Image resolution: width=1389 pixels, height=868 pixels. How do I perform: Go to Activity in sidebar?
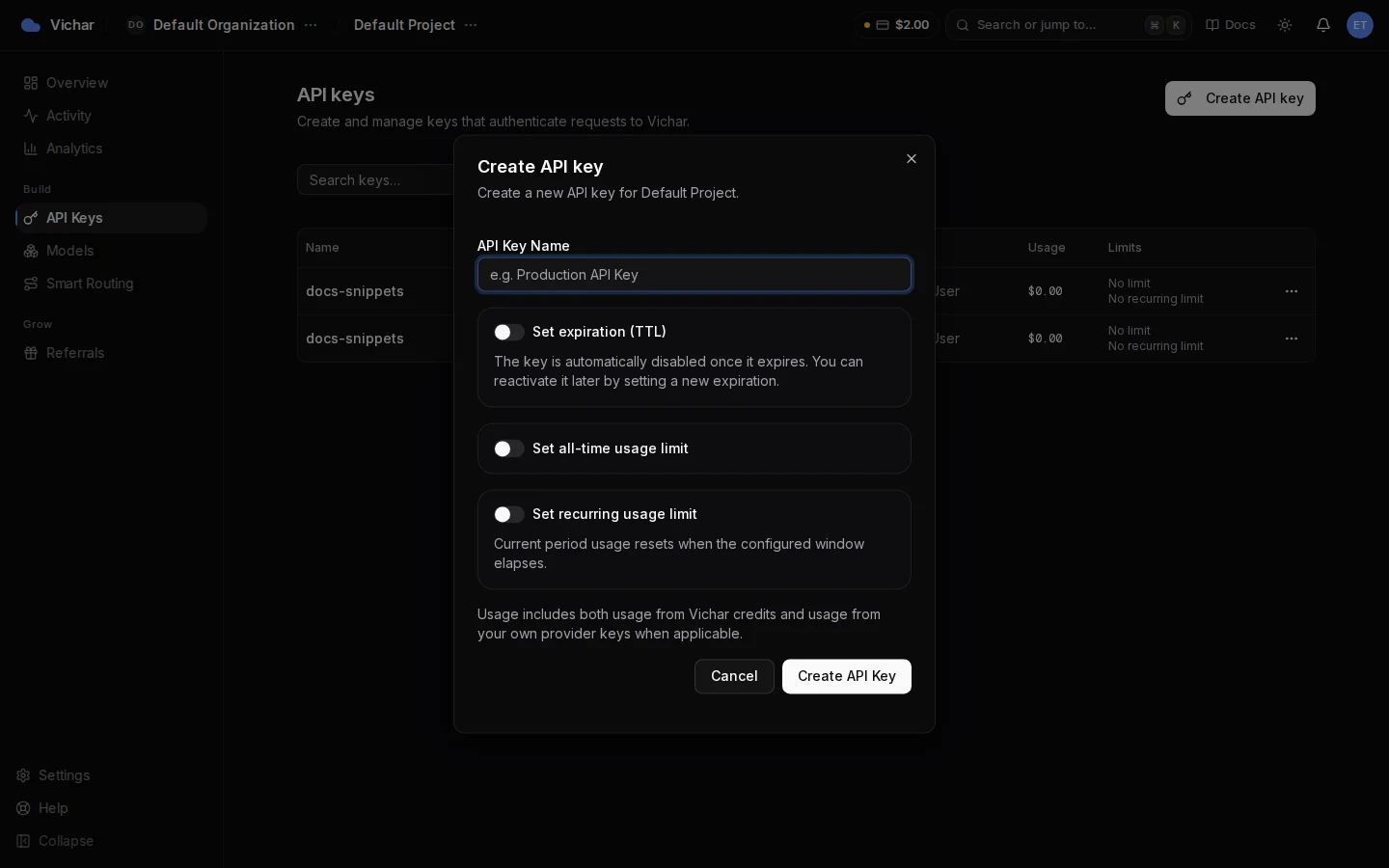click(x=111, y=116)
